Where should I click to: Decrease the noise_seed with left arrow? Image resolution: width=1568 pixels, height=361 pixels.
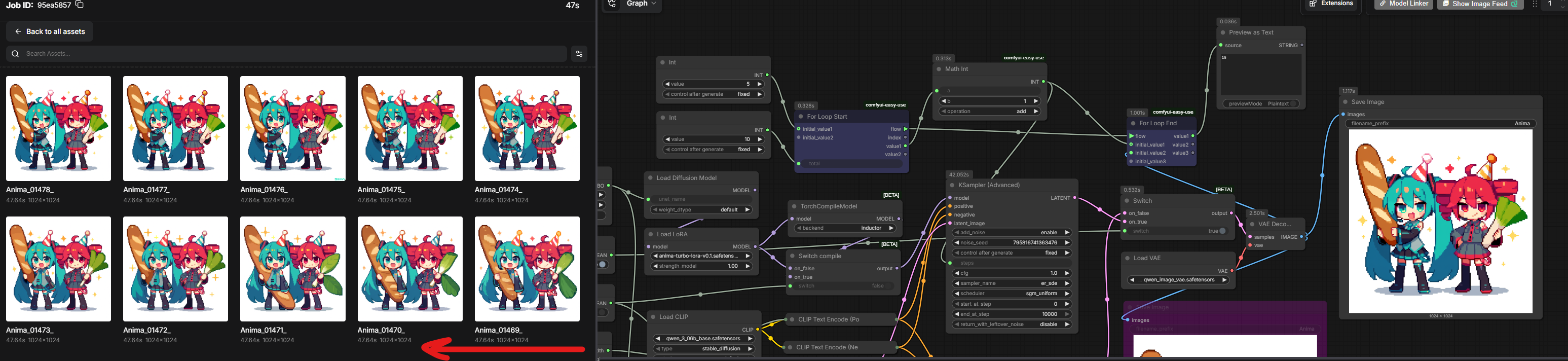(957, 242)
